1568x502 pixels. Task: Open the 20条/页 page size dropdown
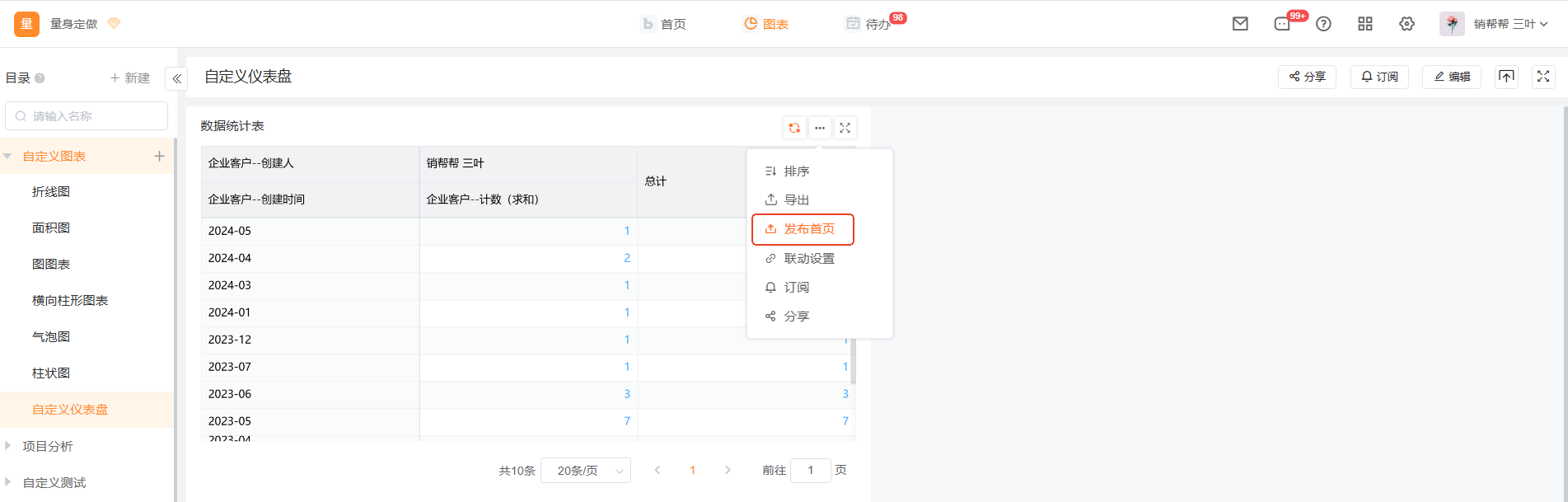586,471
